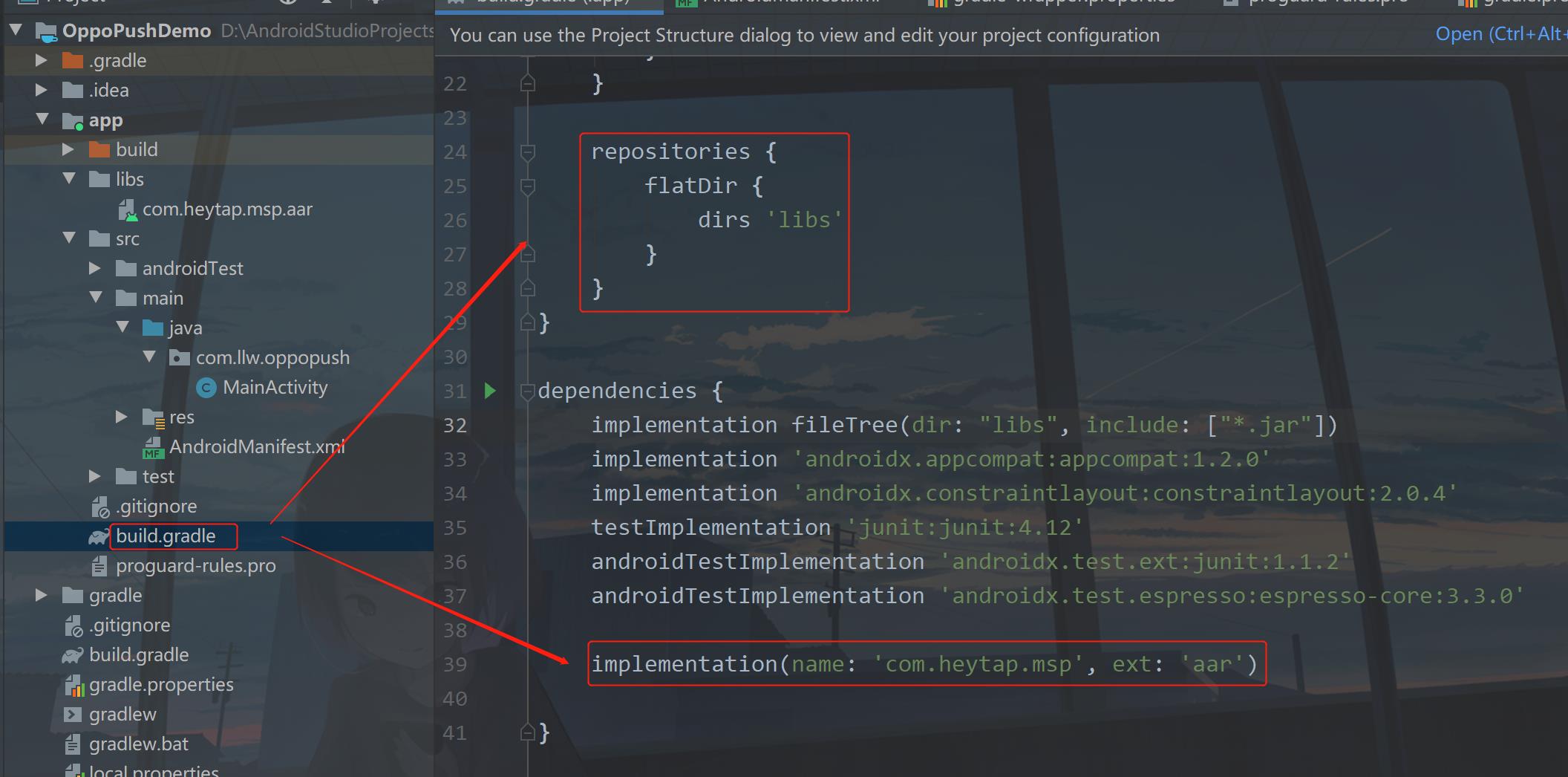Click the repositories keyword on line 24
Image resolution: width=1568 pixels, height=777 pixels.
click(670, 152)
